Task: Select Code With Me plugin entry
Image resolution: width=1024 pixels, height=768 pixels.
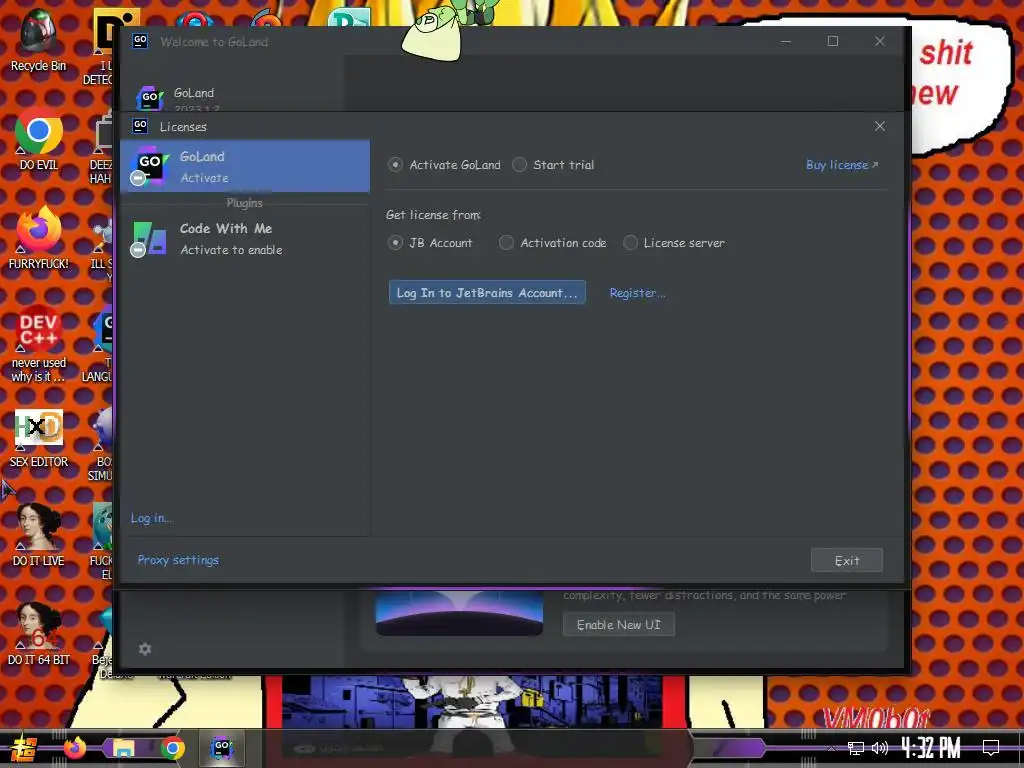Action: [245, 238]
